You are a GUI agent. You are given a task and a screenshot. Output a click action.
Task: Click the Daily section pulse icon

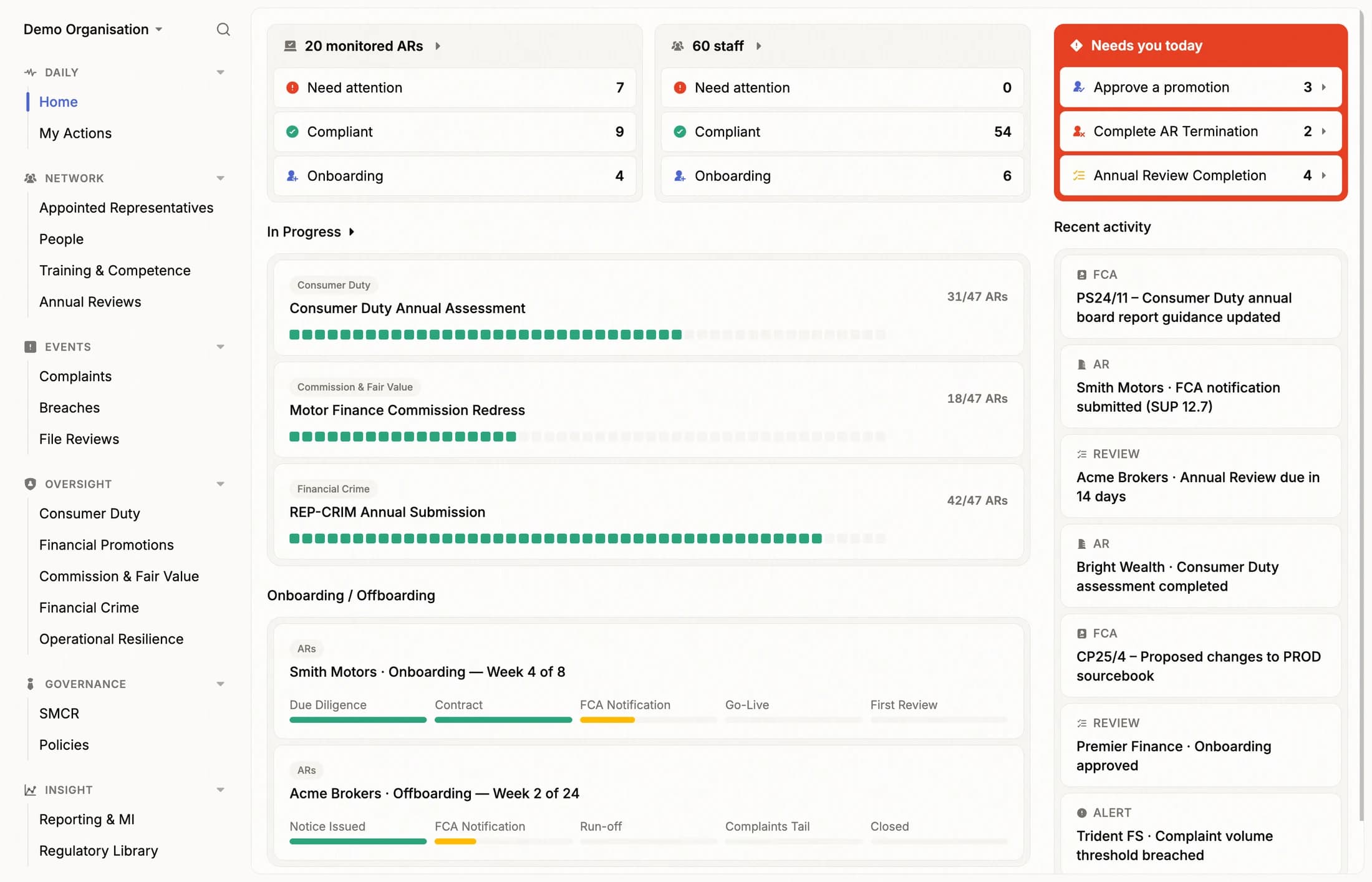click(30, 72)
